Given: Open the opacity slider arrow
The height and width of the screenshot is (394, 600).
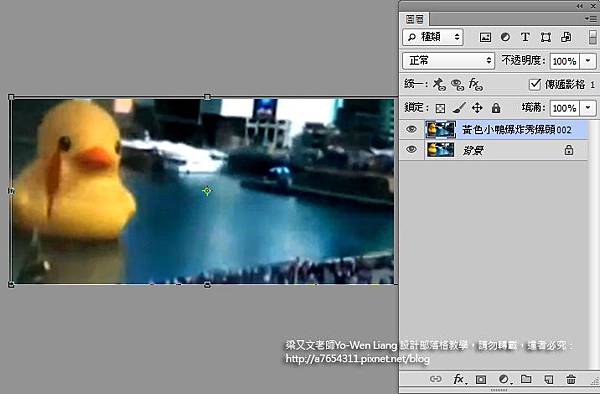Looking at the screenshot, I should (x=588, y=61).
